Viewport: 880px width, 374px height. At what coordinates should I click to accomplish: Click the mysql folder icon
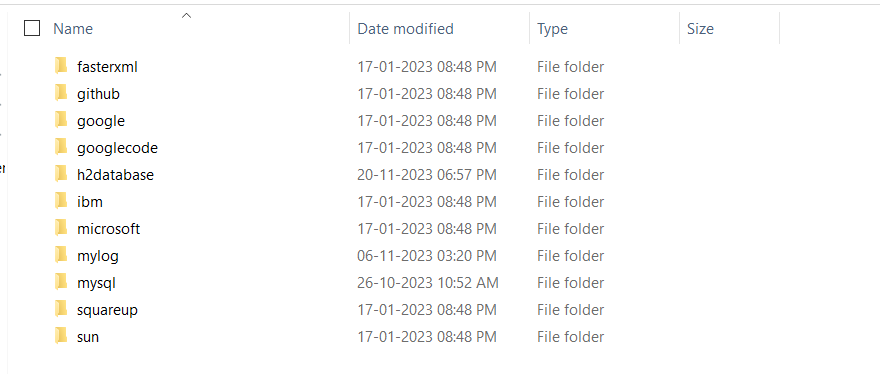click(61, 282)
